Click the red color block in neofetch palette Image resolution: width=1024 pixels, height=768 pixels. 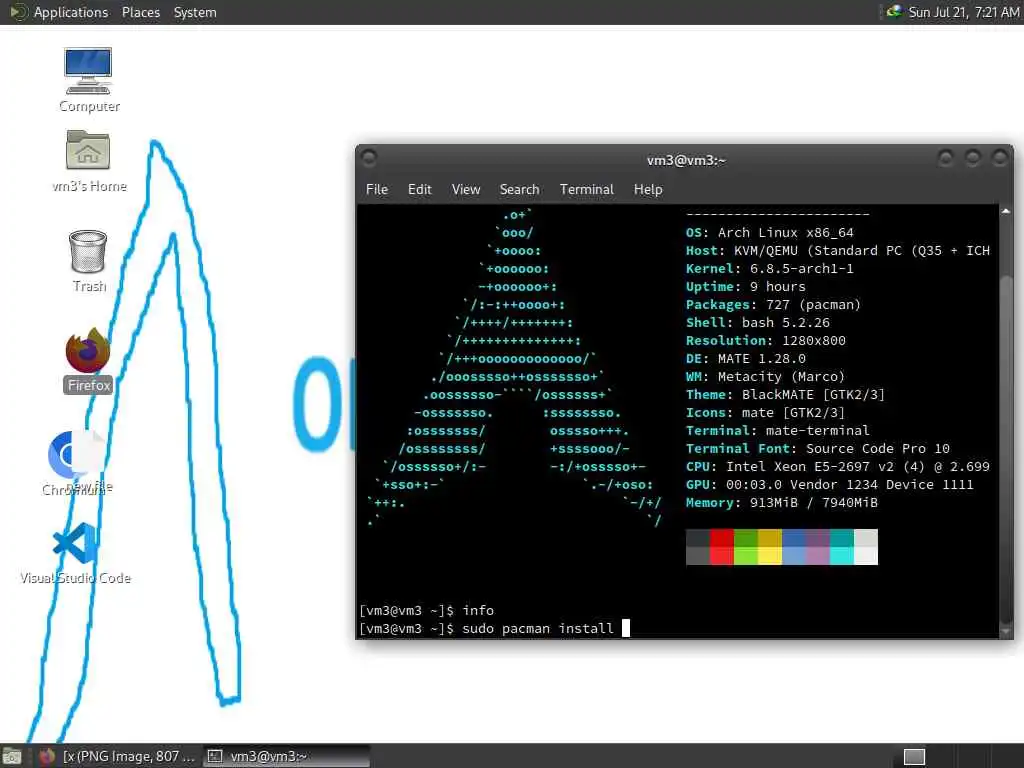(722, 547)
